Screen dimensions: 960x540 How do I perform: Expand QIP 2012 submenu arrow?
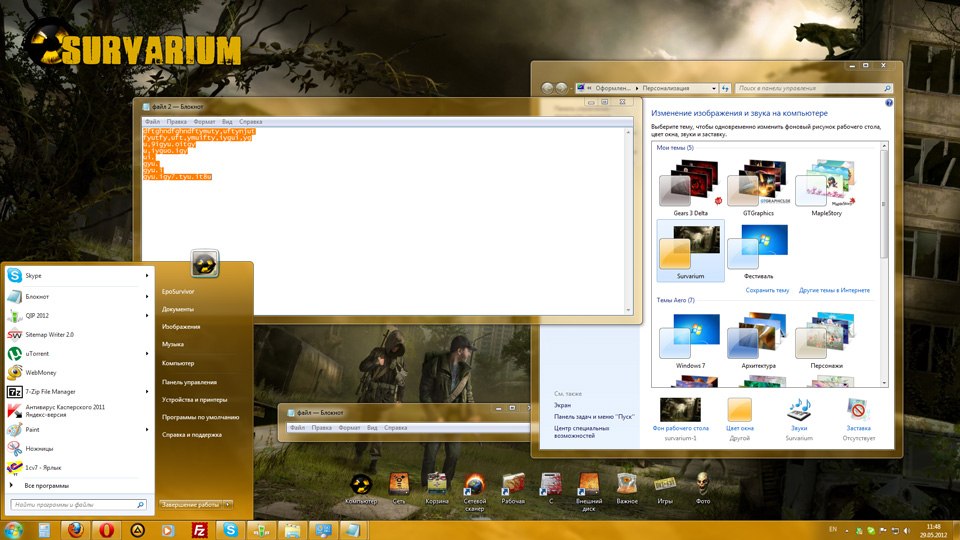(147, 315)
